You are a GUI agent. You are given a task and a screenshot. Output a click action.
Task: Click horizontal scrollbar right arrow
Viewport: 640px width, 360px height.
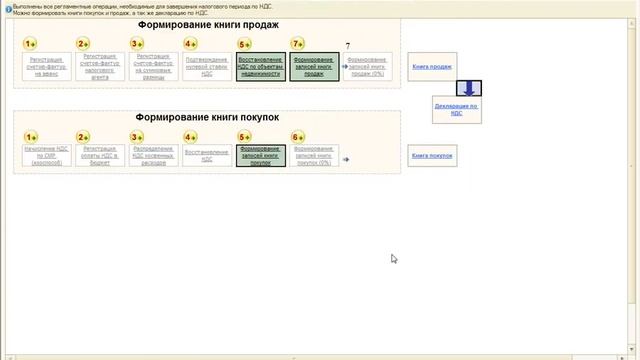tap(622, 358)
